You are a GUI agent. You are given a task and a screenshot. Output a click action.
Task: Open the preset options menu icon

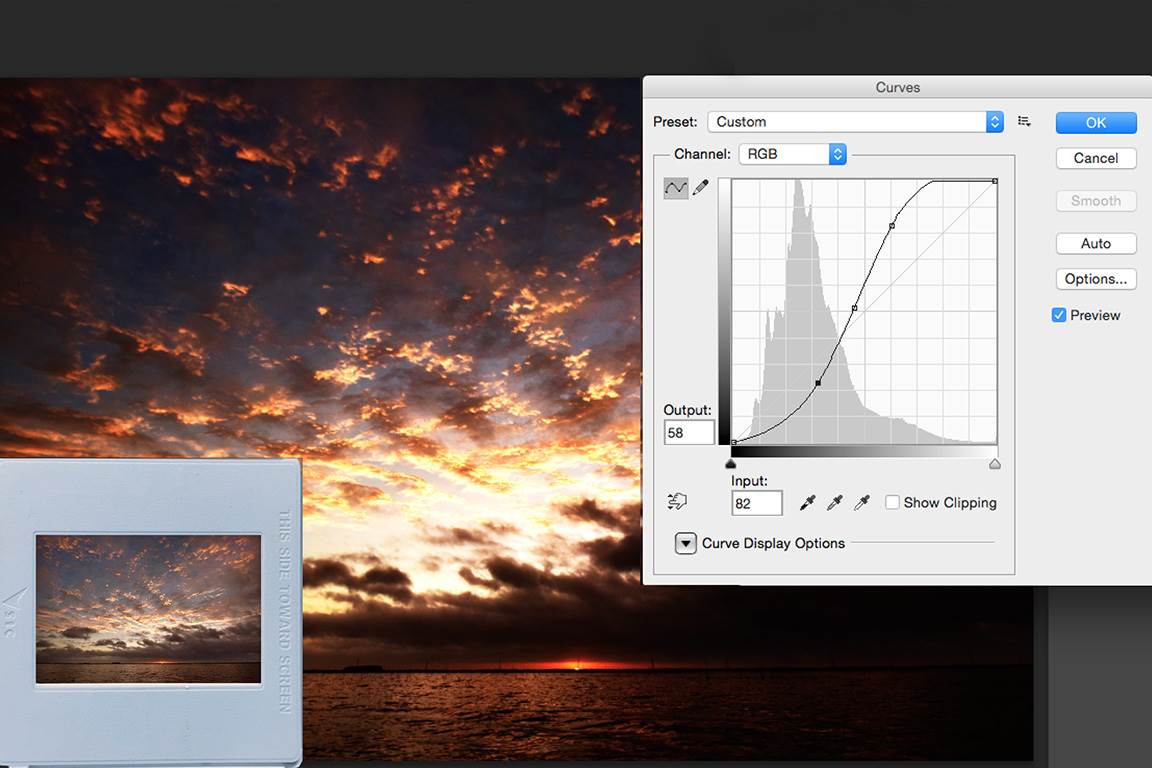tap(1024, 121)
